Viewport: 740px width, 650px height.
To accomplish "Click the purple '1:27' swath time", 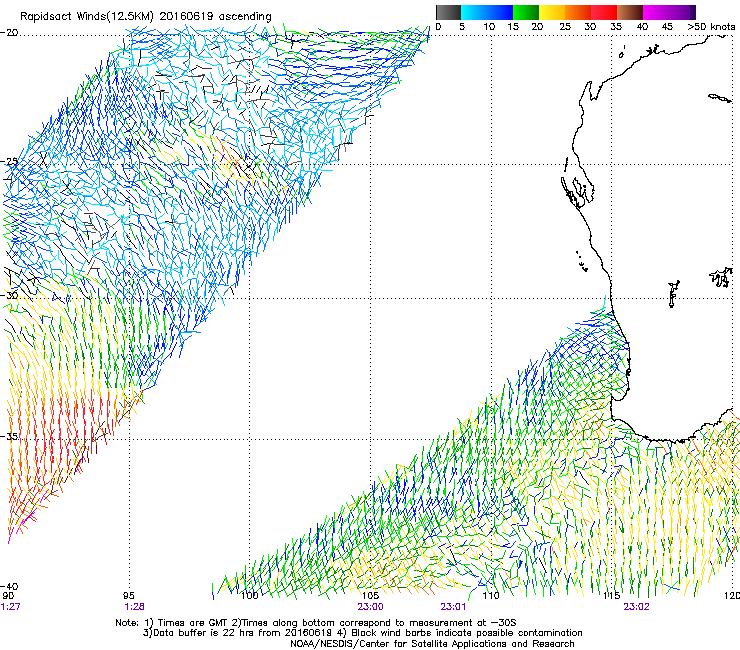I will click(10, 607).
